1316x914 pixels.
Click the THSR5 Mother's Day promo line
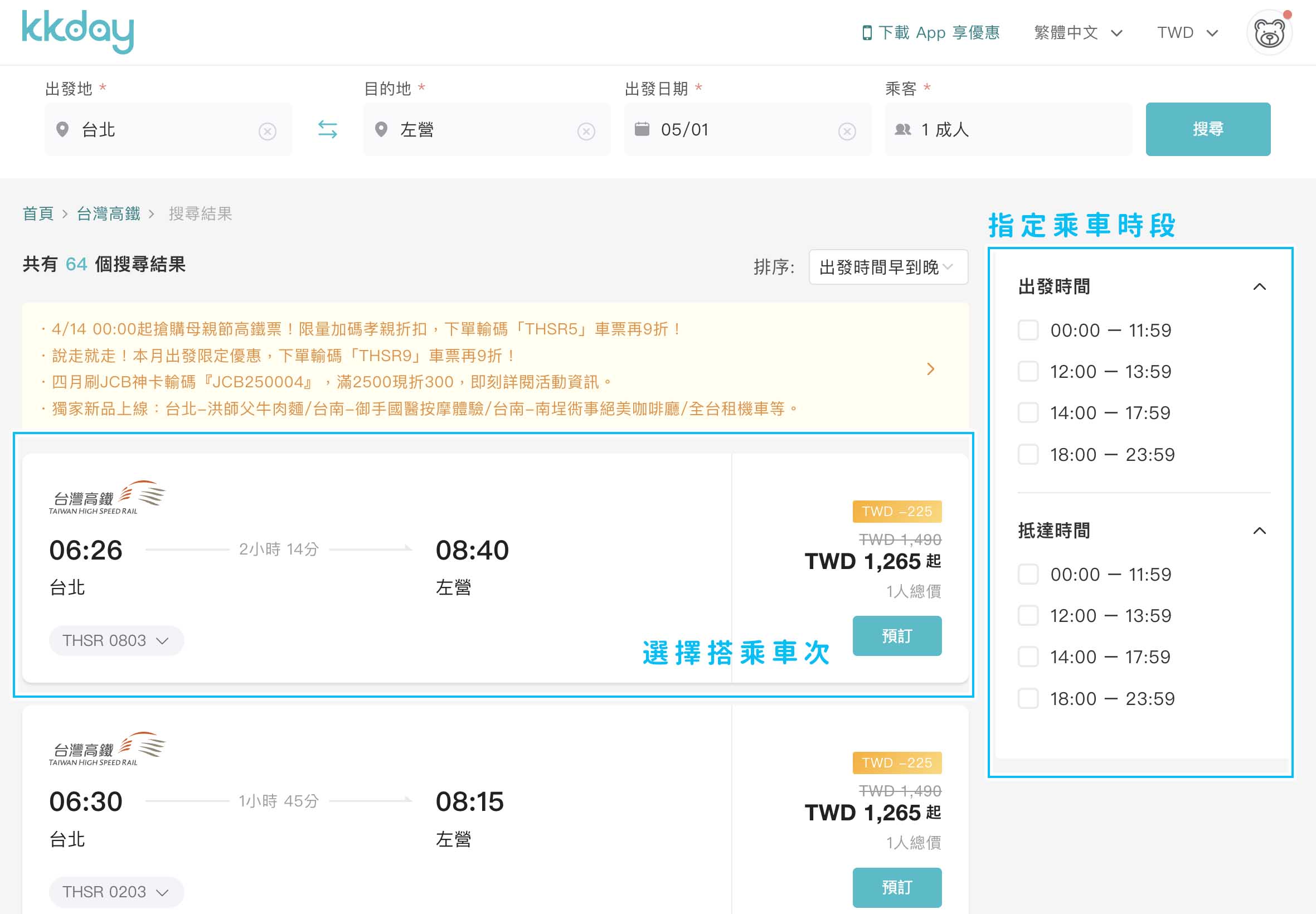tap(362, 329)
